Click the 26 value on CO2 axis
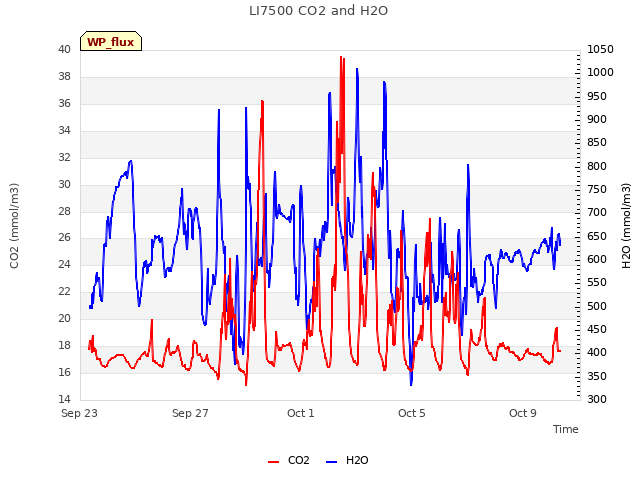 [64, 237]
